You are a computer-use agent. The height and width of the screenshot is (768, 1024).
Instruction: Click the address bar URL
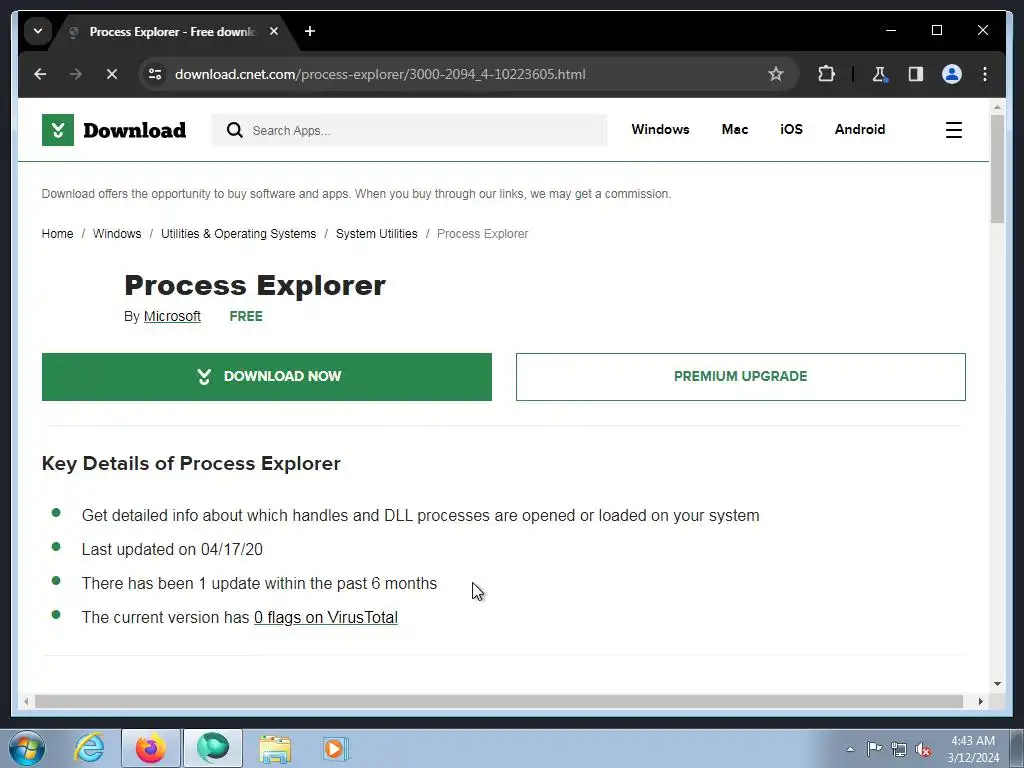[x=380, y=74]
